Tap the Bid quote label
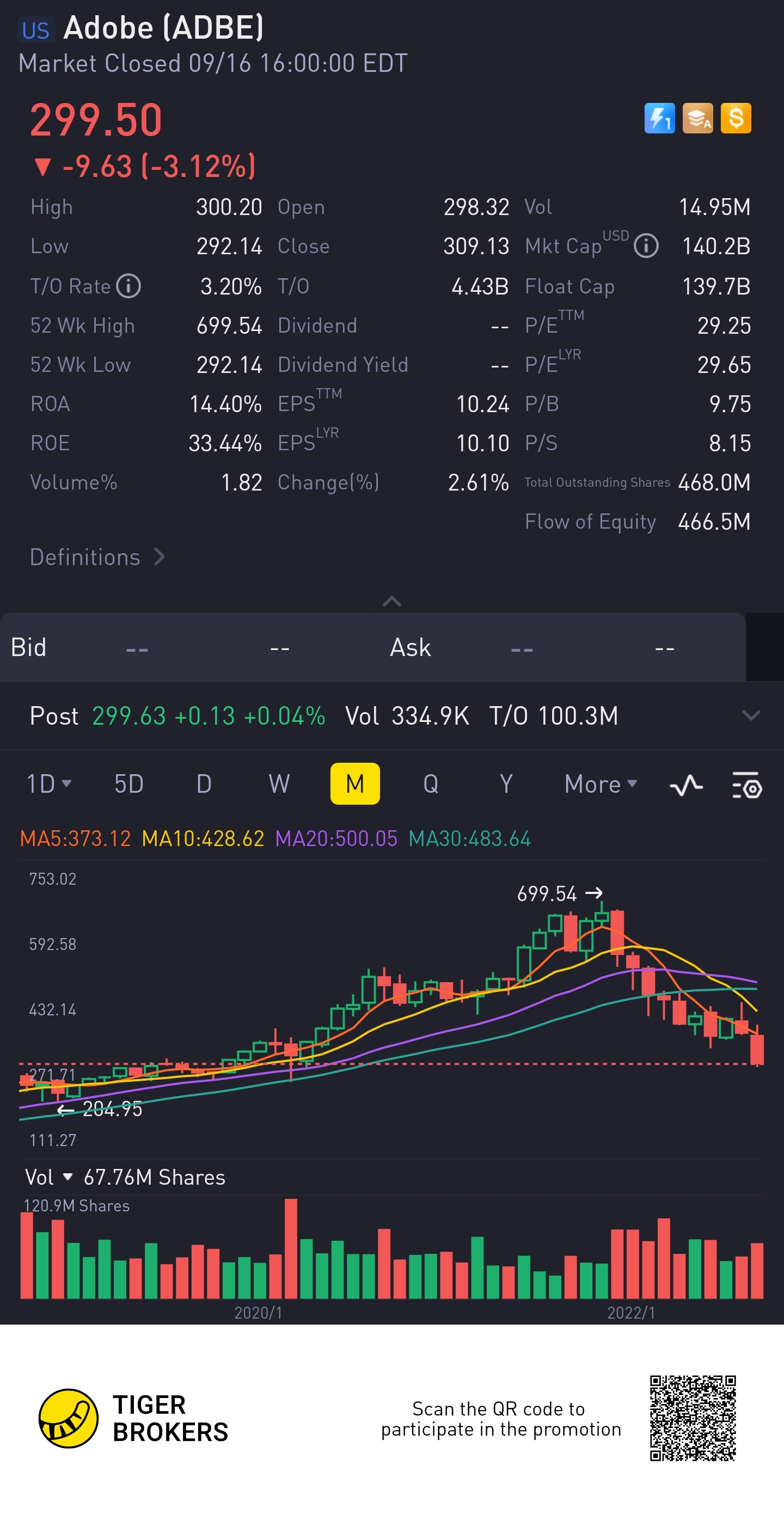The height and width of the screenshot is (1513, 784). [x=28, y=647]
